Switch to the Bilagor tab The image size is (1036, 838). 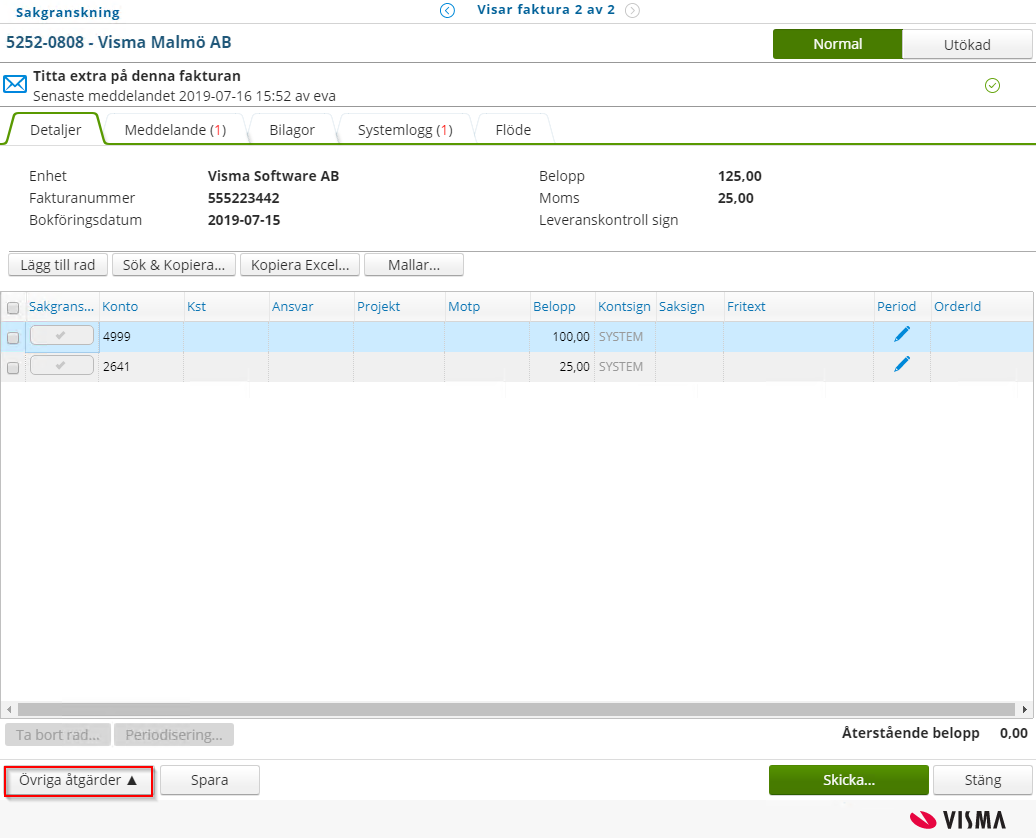pos(291,127)
